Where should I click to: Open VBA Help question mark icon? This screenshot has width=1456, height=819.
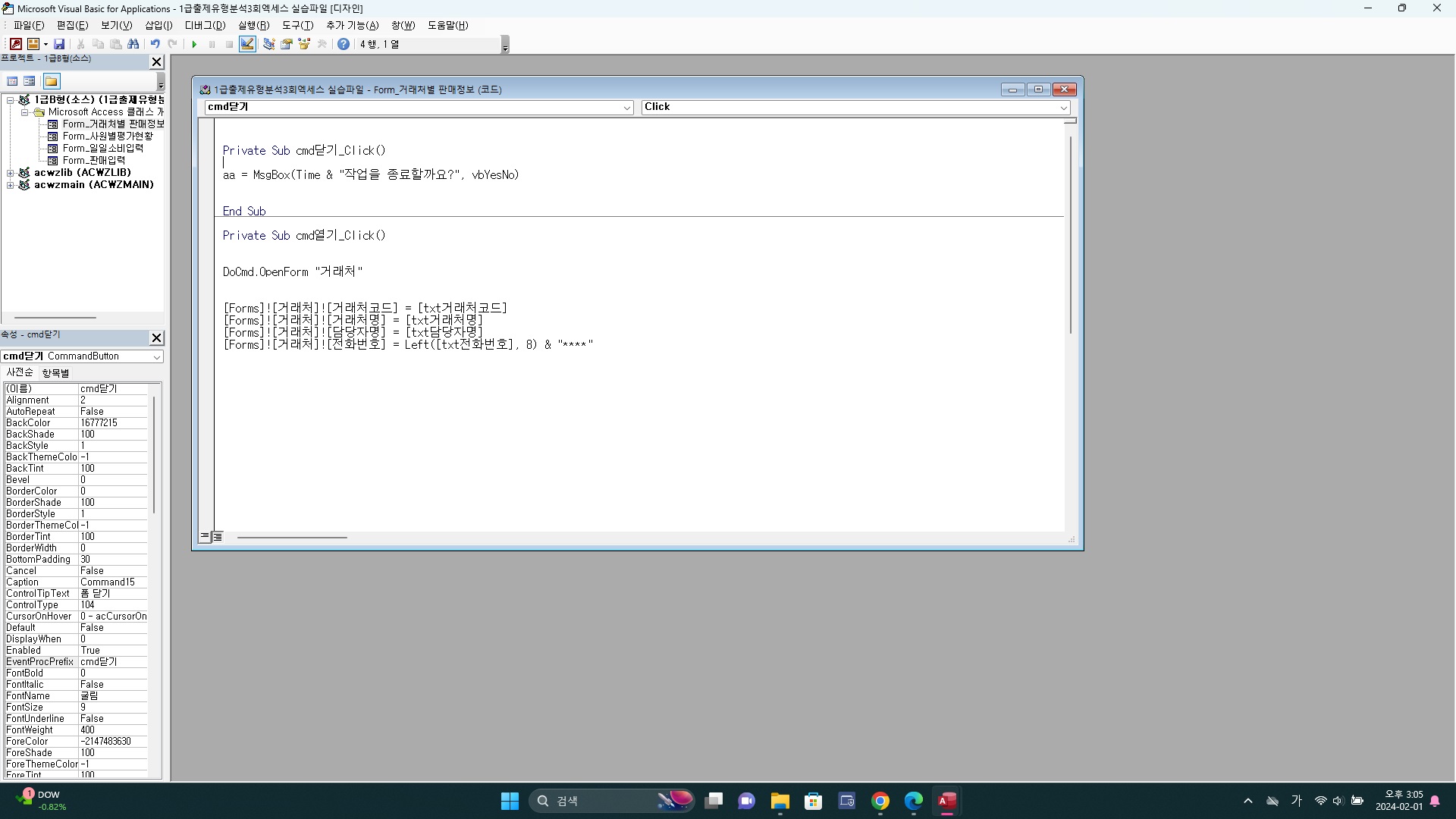(x=344, y=44)
